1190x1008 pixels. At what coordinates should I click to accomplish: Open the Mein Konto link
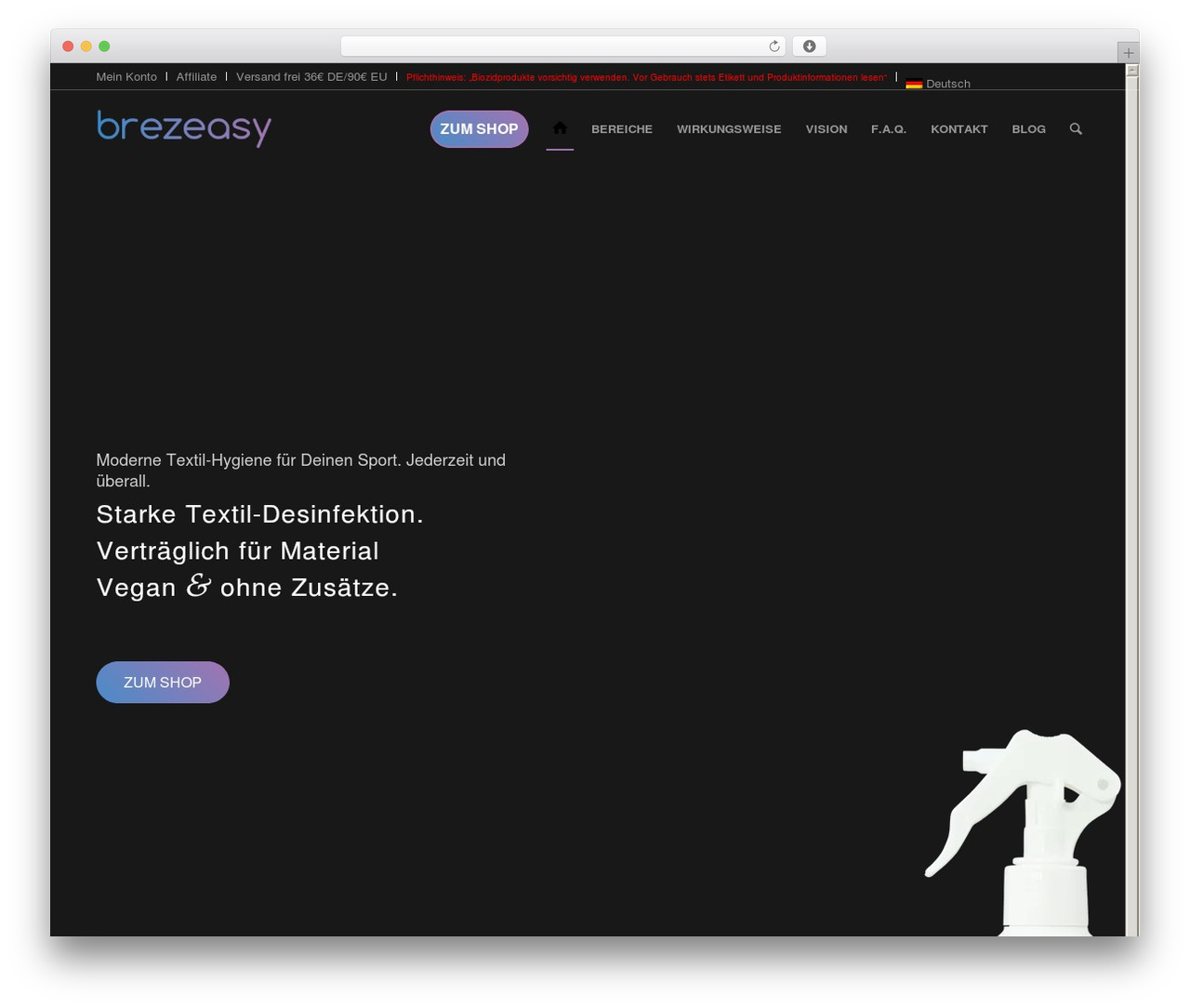pos(126,77)
